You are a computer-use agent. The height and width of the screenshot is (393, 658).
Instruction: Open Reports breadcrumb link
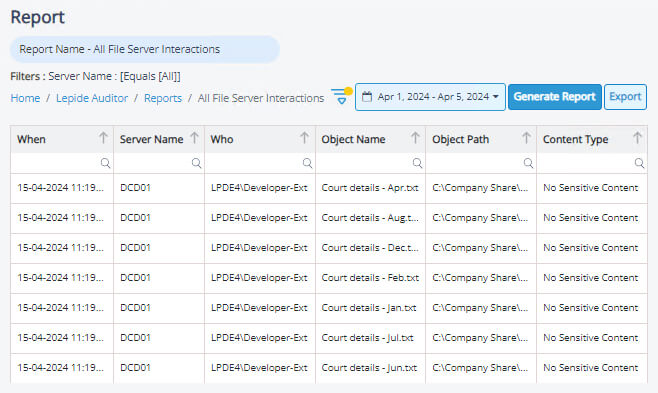[x=163, y=98]
